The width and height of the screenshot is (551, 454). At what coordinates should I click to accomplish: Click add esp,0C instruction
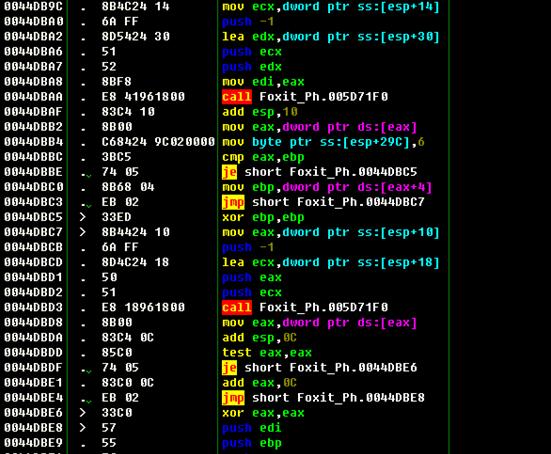(x=259, y=338)
